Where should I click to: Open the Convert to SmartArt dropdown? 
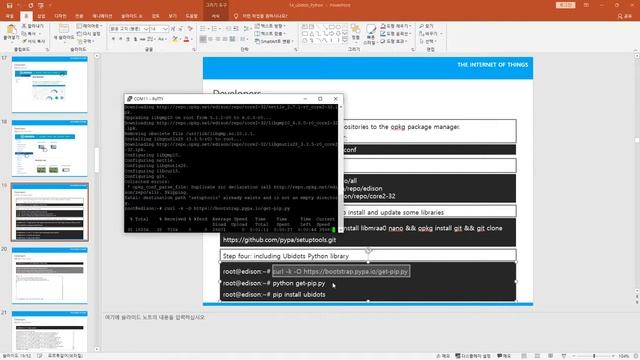click(x=273, y=41)
